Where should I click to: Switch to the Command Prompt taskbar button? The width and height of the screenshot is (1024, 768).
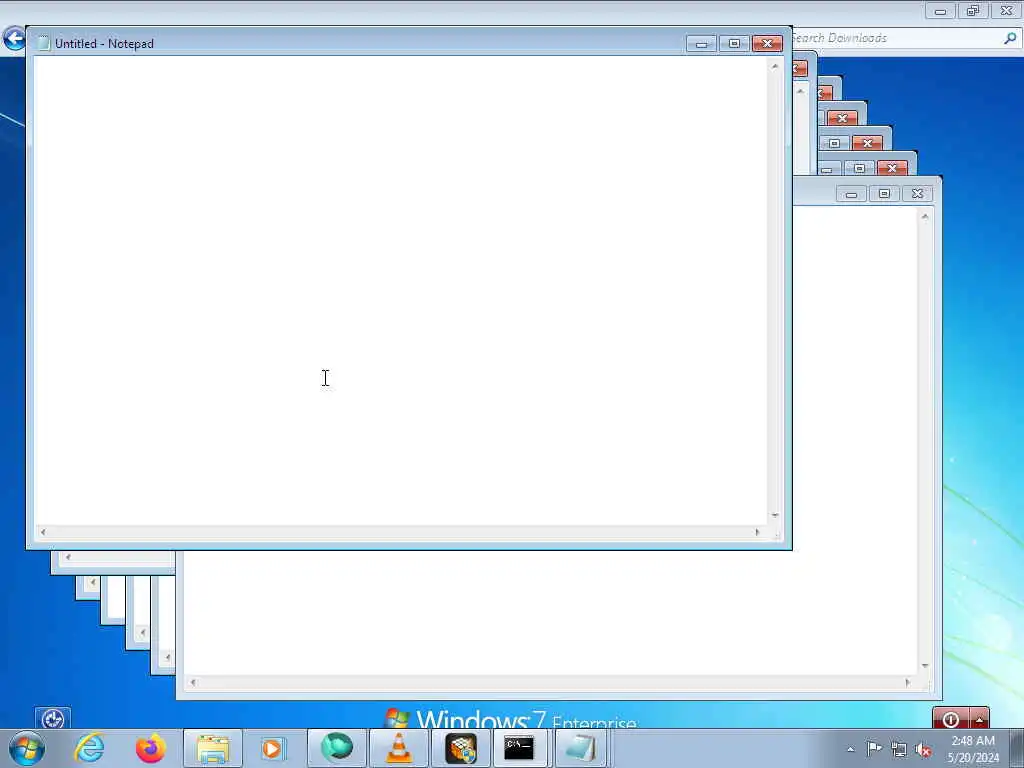click(519, 748)
